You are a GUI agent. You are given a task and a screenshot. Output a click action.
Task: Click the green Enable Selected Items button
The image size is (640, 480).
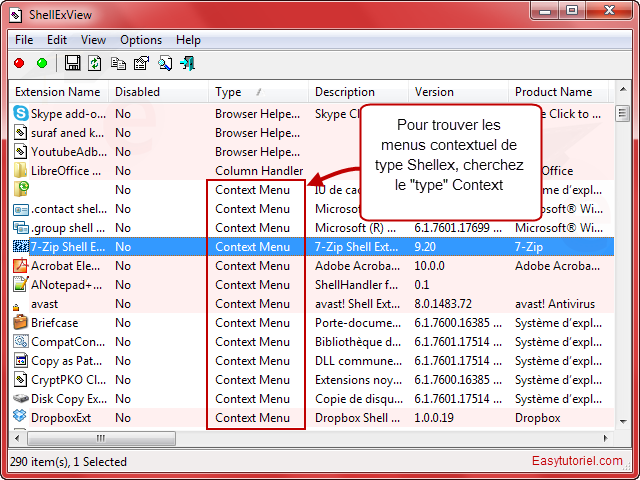pyautogui.click(x=42, y=63)
